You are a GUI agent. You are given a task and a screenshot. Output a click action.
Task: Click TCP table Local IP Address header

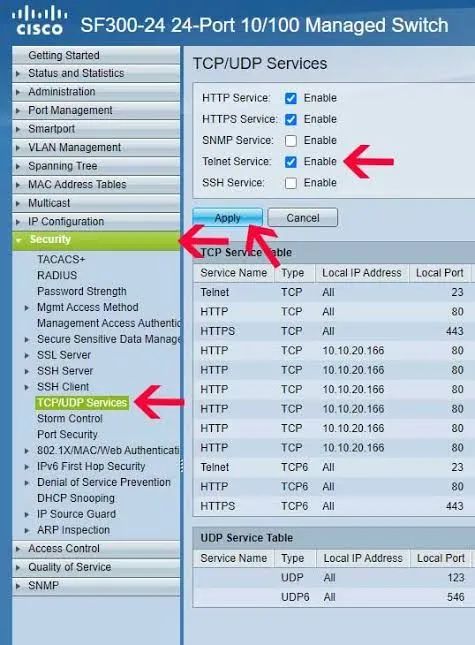(362, 273)
